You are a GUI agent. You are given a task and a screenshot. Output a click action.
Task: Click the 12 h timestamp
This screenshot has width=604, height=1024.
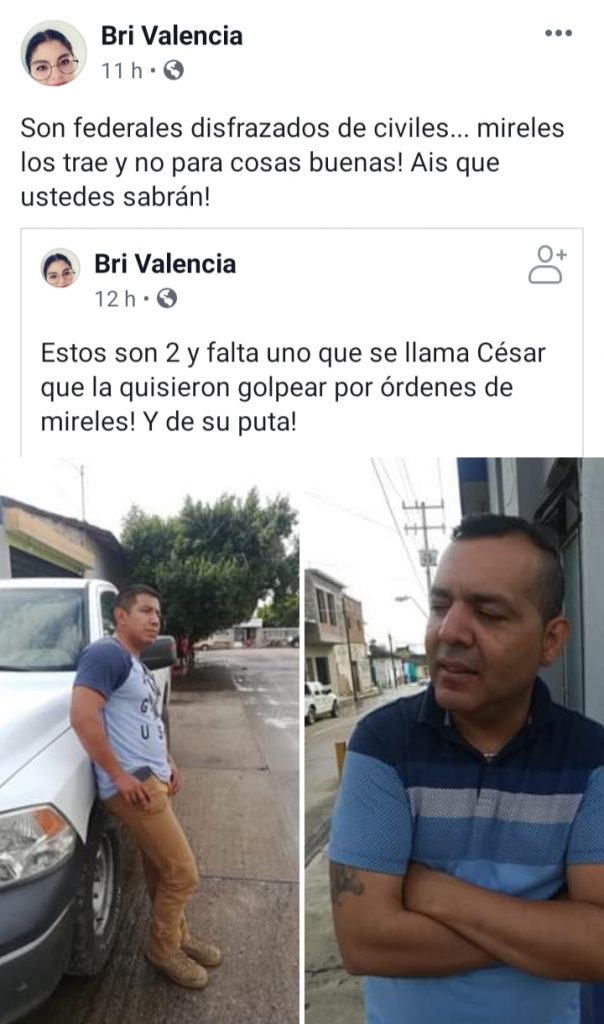(x=116, y=299)
